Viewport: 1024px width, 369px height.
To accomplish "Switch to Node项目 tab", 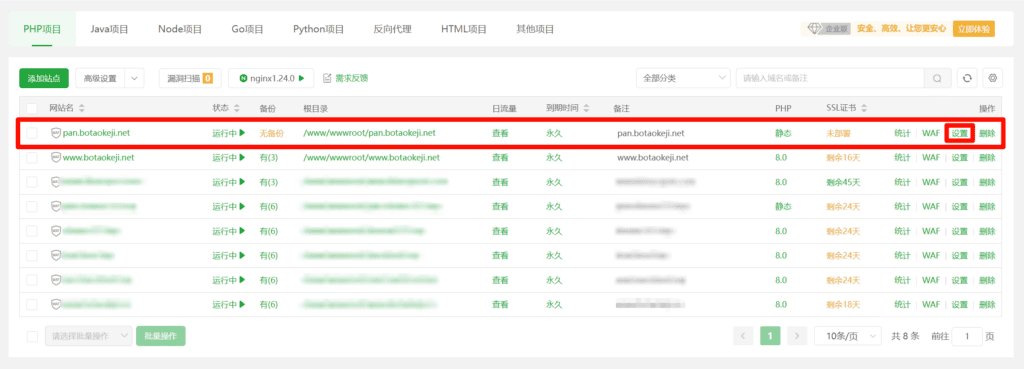I will (180, 29).
